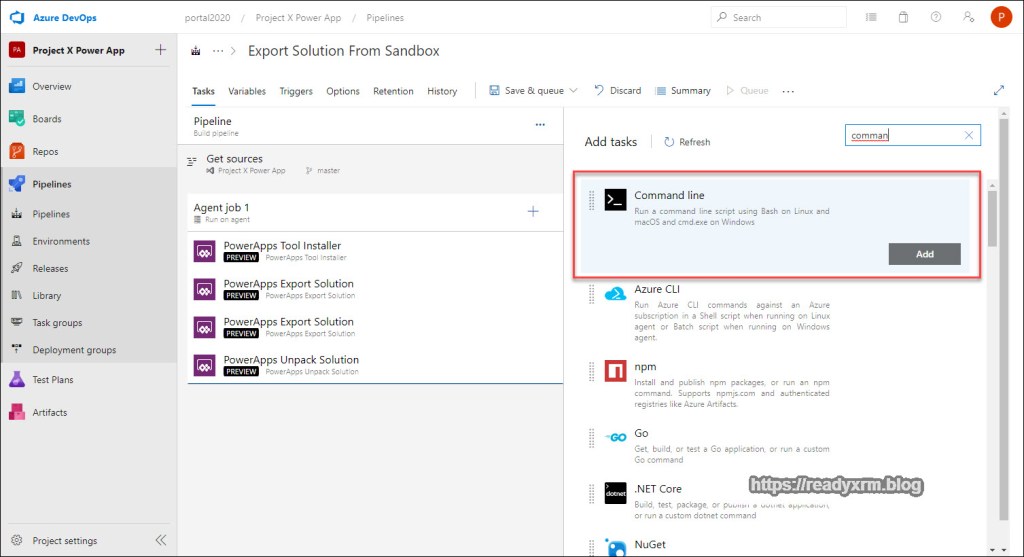Add a new task to Agent job 1 with plus icon
1024x557 pixels.
point(533,211)
